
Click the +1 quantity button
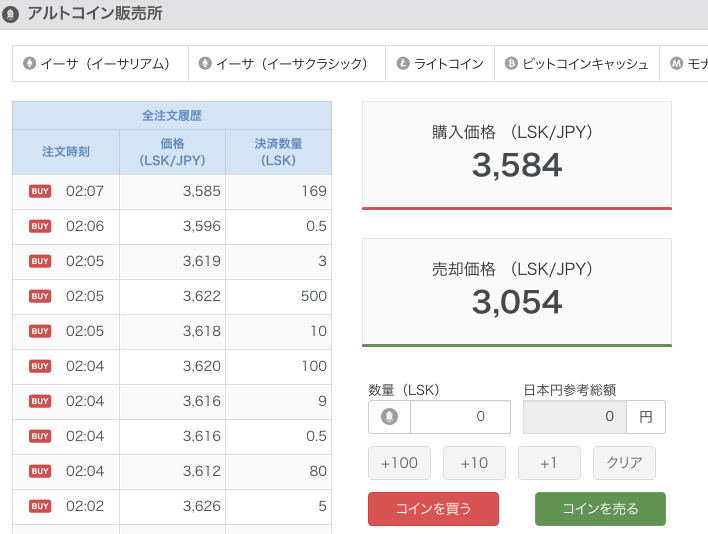[x=548, y=463]
